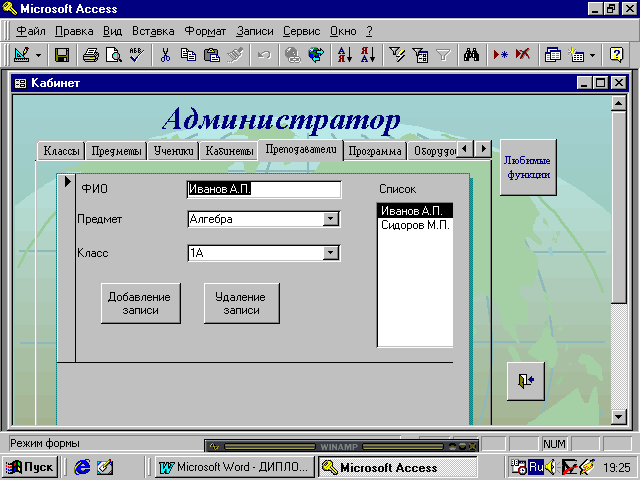Expand the Предмет combo box
The width and height of the screenshot is (640, 480).
pyautogui.click(x=331, y=220)
